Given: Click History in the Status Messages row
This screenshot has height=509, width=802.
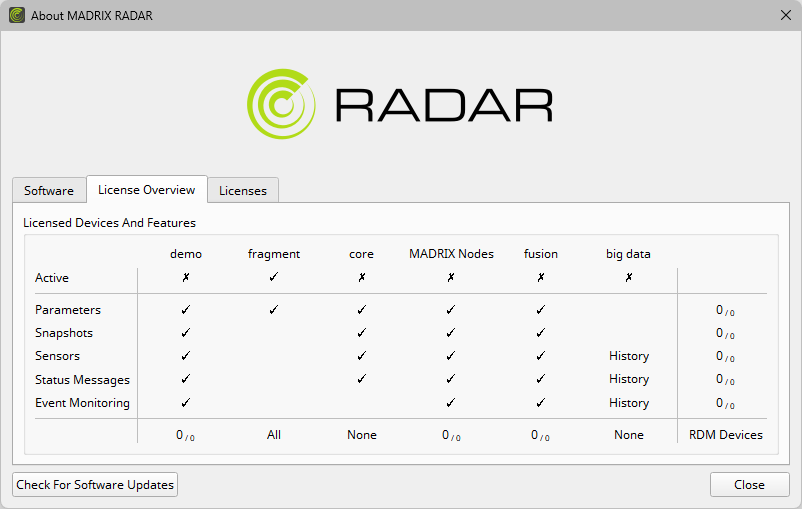Looking at the screenshot, I should click(x=629, y=379).
